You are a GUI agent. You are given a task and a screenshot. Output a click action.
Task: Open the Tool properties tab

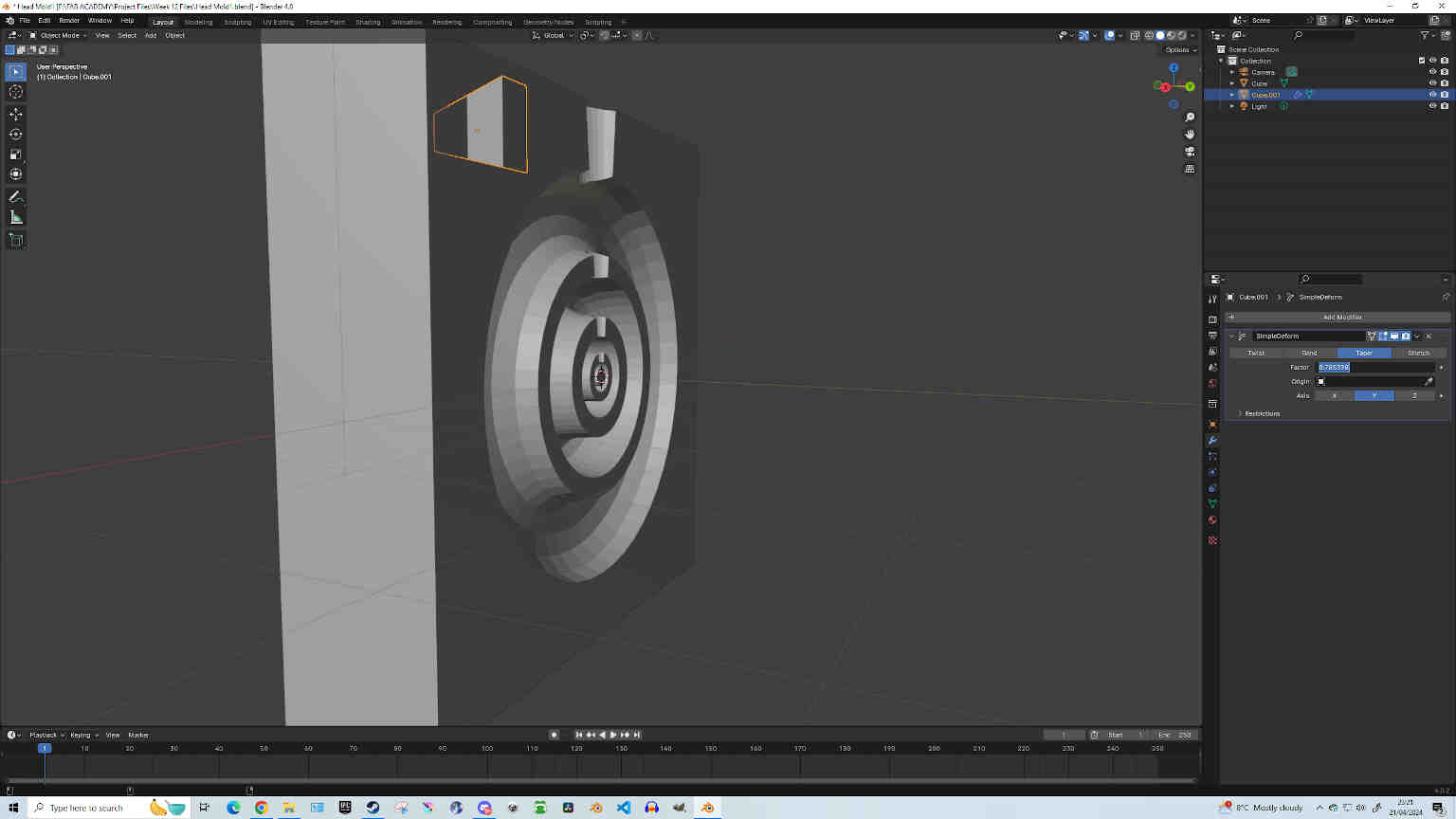coord(1212,300)
